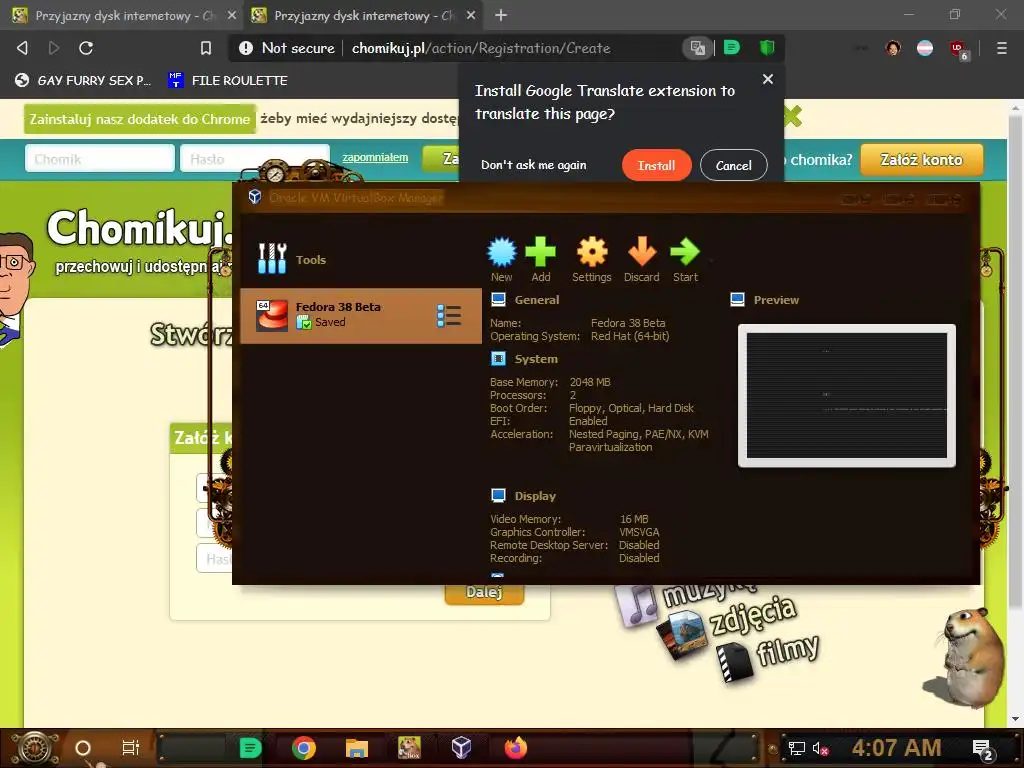
Task: Click zapomniałem link
Action: coord(375,157)
